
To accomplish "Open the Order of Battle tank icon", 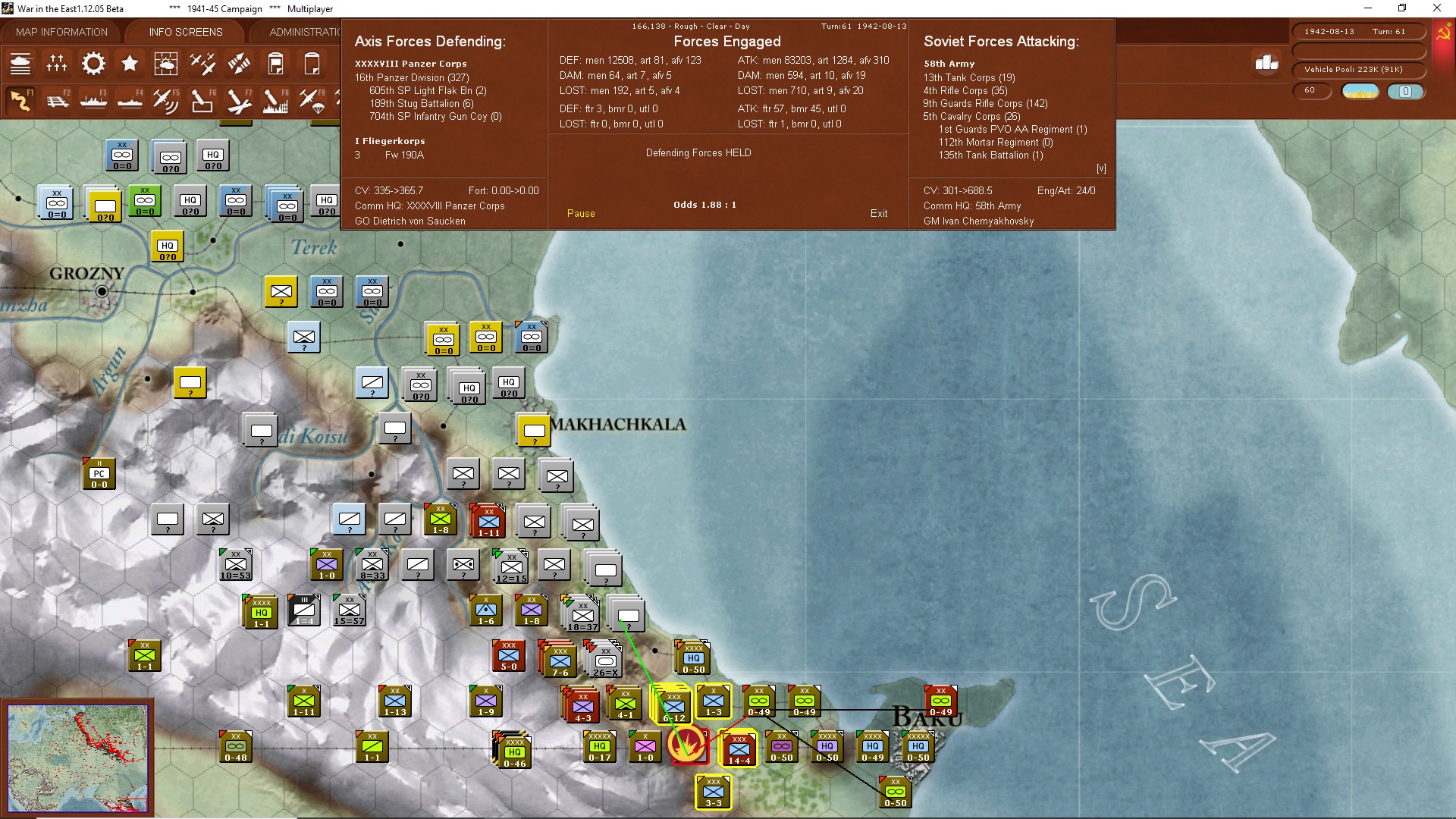I will click(x=20, y=64).
